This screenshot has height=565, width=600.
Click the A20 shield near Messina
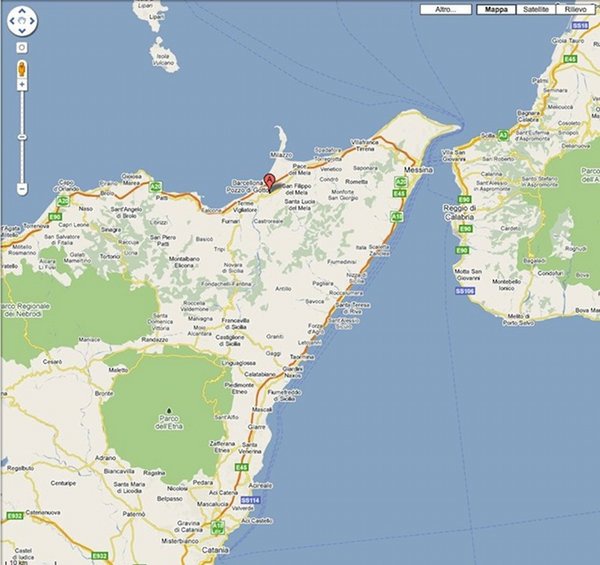tap(399, 182)
